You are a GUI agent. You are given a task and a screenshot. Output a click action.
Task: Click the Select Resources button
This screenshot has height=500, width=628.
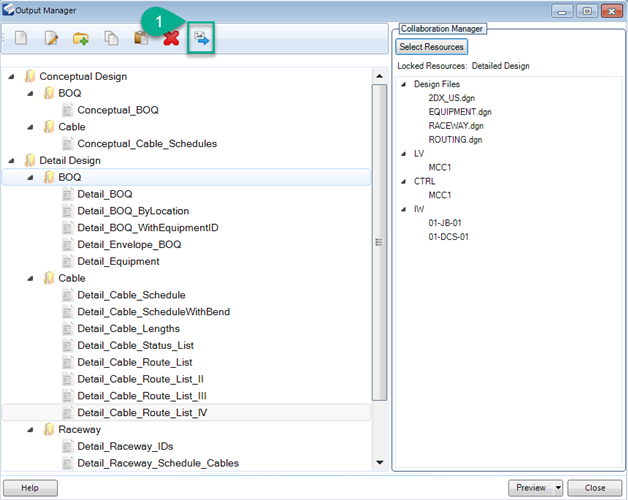coord(431,47)
